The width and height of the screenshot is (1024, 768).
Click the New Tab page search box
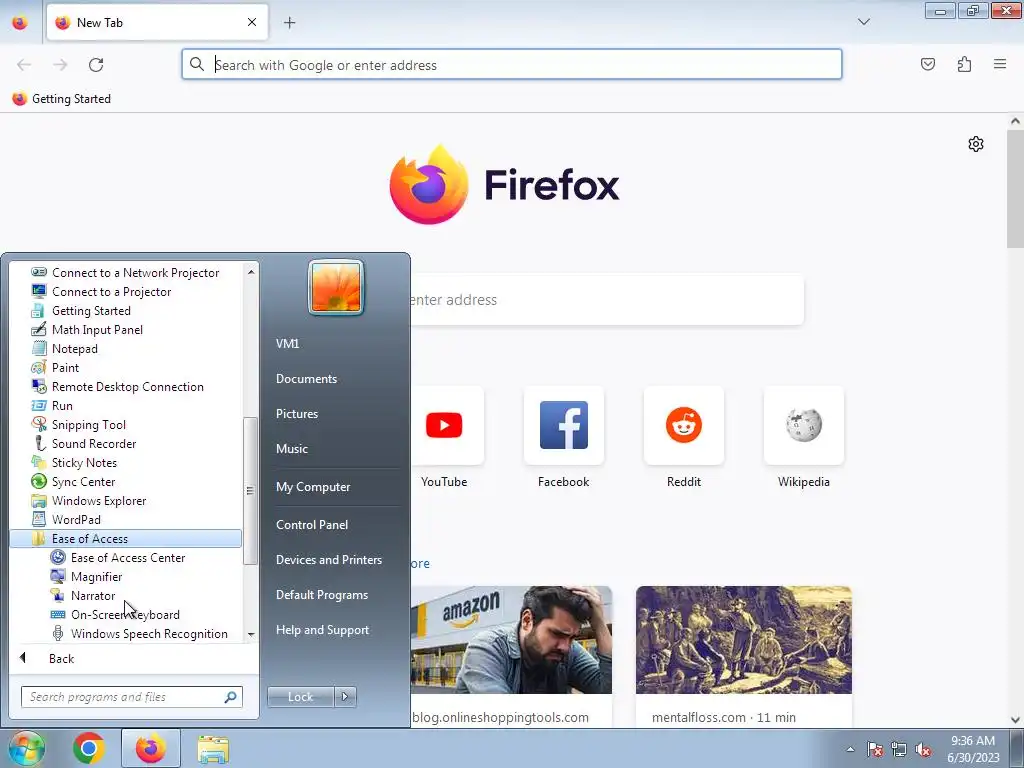click(x=607, y=300)
